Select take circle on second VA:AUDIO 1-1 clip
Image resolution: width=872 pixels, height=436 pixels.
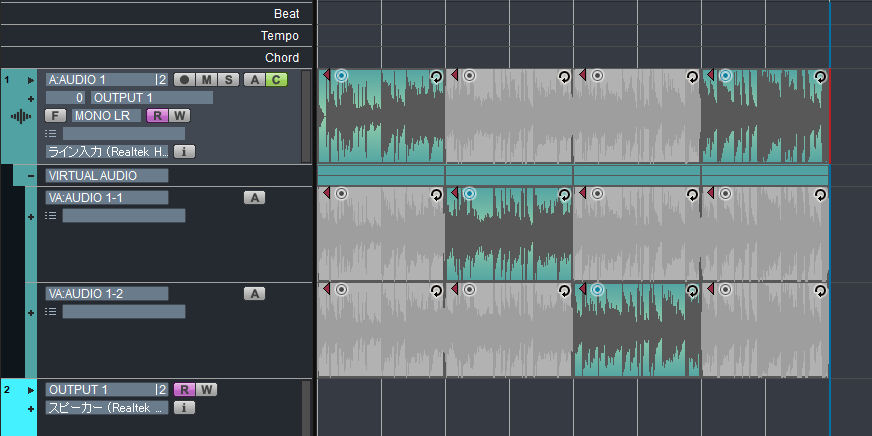(469, 193)
